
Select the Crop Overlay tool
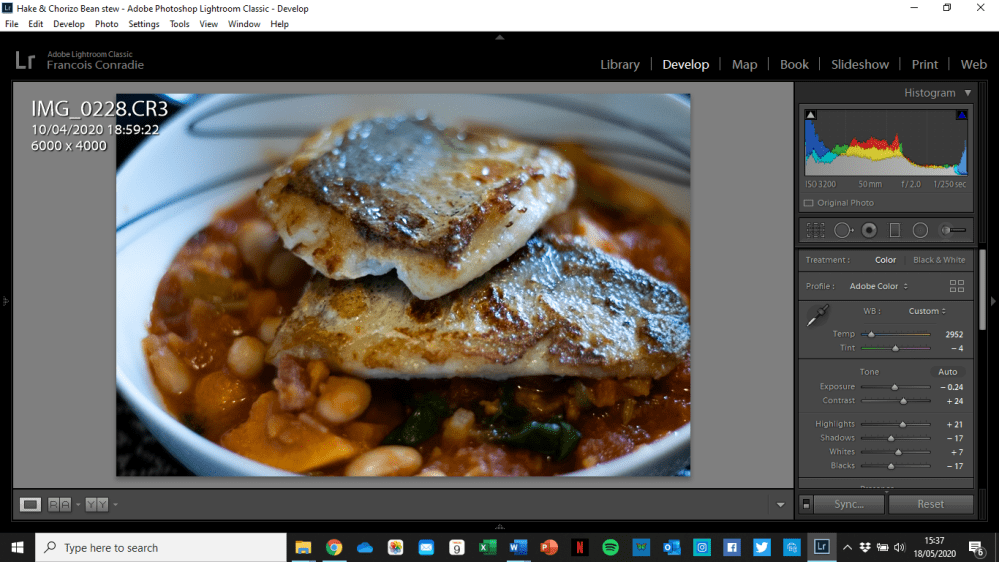click(816, 230)
